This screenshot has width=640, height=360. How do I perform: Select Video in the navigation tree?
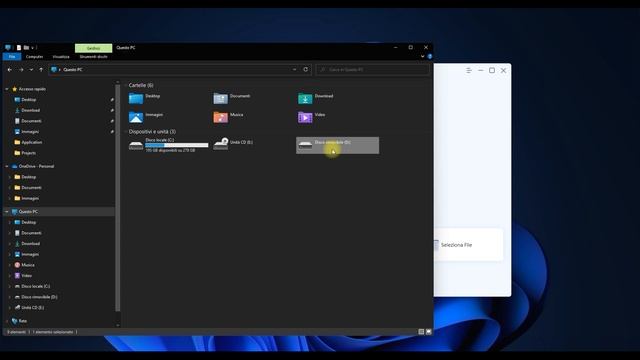coord(26,276)
